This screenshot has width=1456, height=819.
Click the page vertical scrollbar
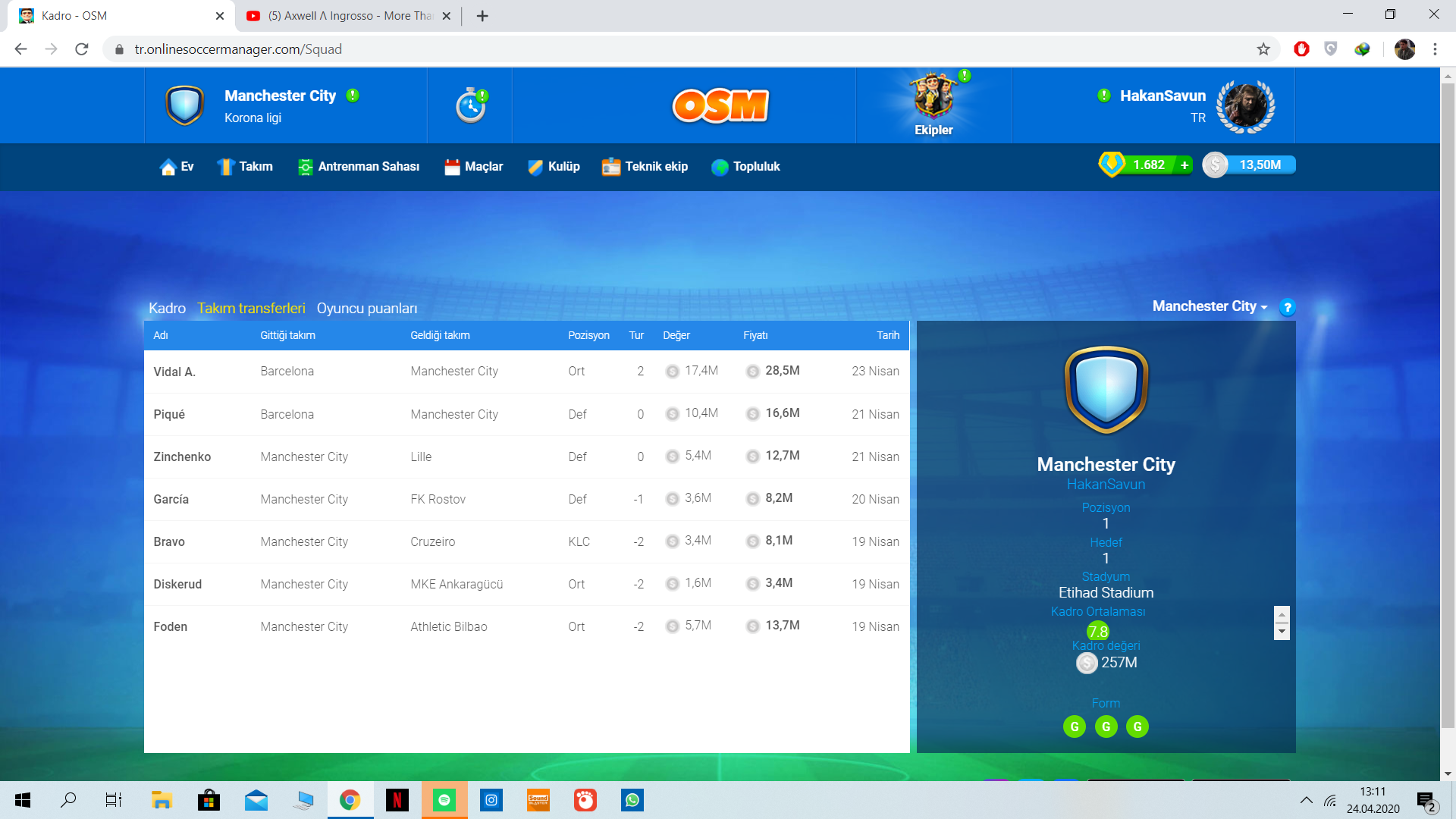coord(1448,406)
